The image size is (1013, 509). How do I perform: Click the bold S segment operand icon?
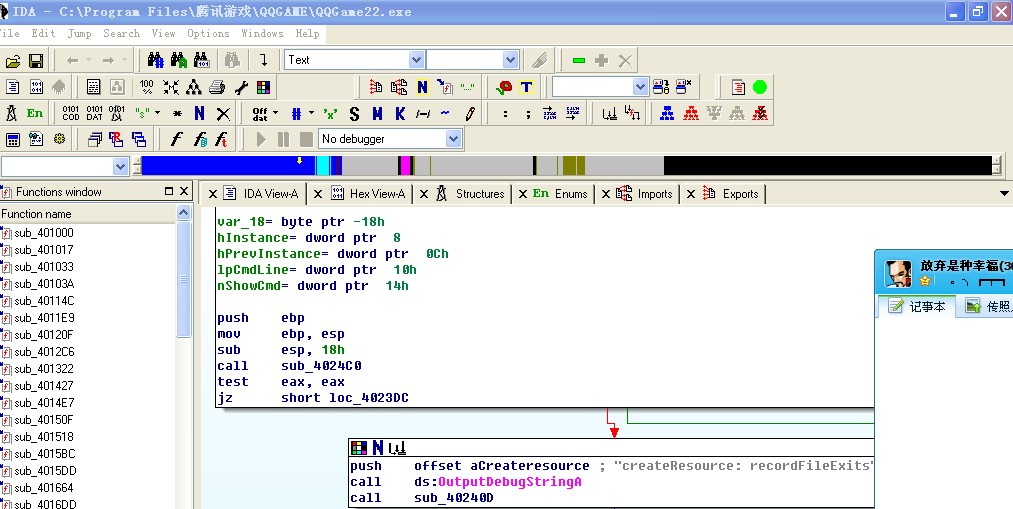click(354, 114)
